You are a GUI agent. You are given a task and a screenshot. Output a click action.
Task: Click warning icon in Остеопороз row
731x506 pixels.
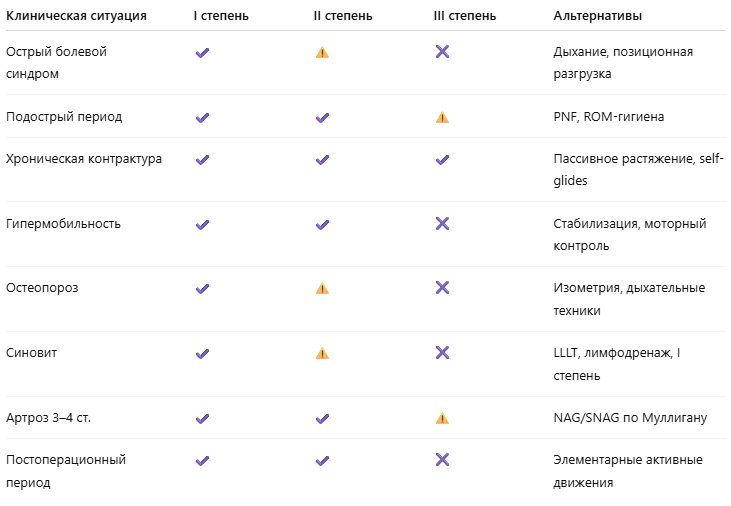tap(322, 288)
